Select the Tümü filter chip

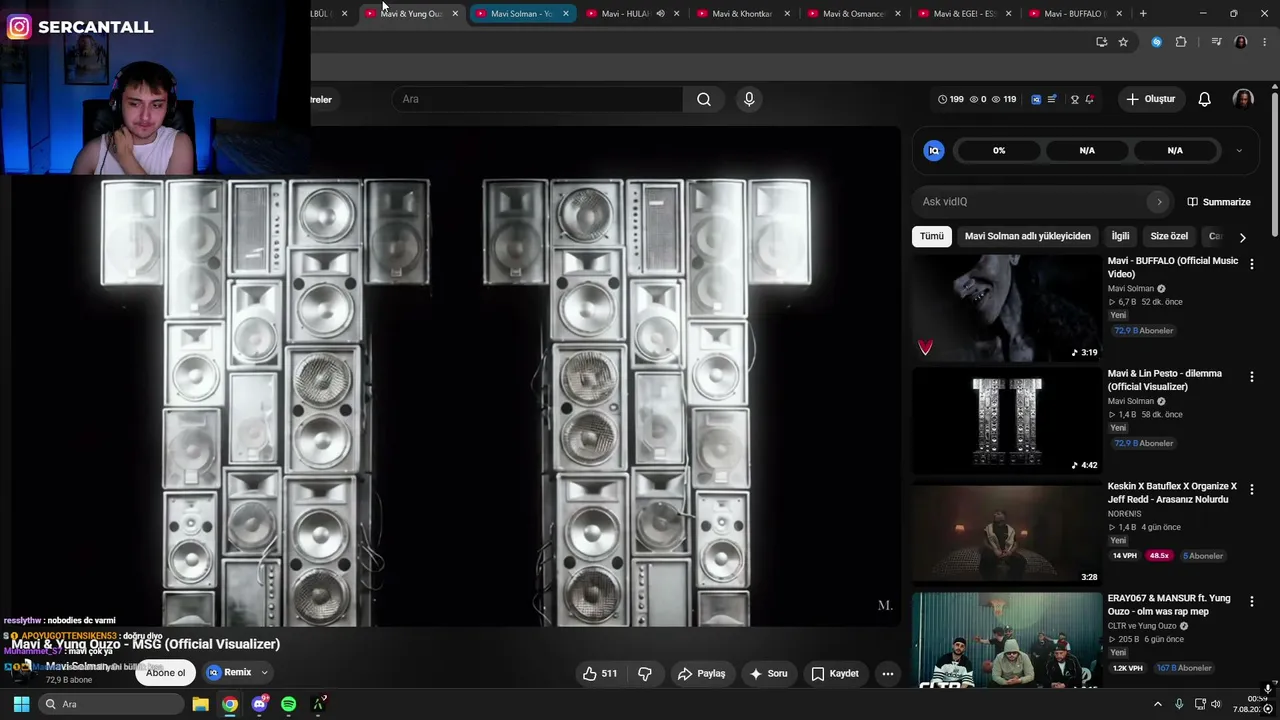click(932, 236)
